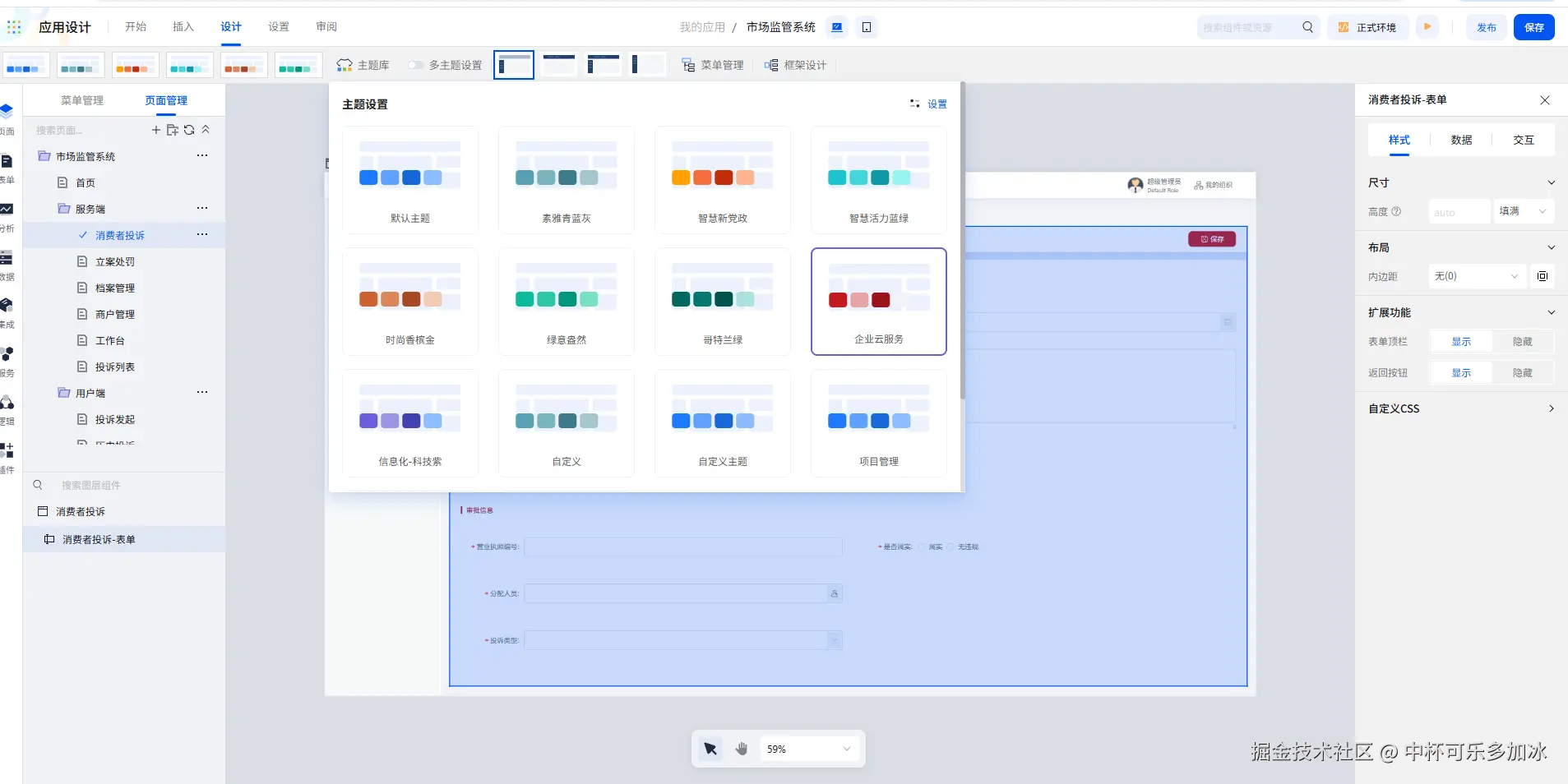Choose top-bar-only layout option
The image size is (1568, 784).
coord(559,65)
